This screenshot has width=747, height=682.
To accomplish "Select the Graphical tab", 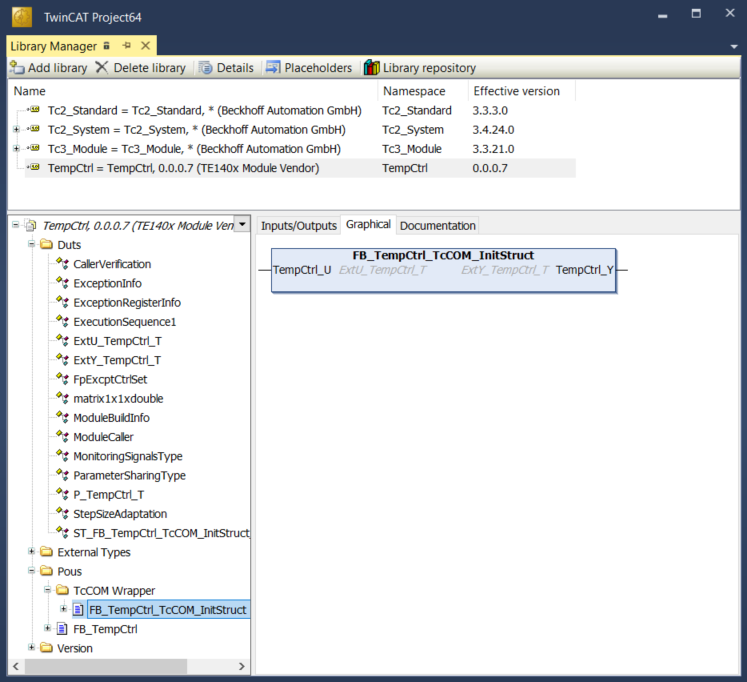I will (x=368, y=224).
